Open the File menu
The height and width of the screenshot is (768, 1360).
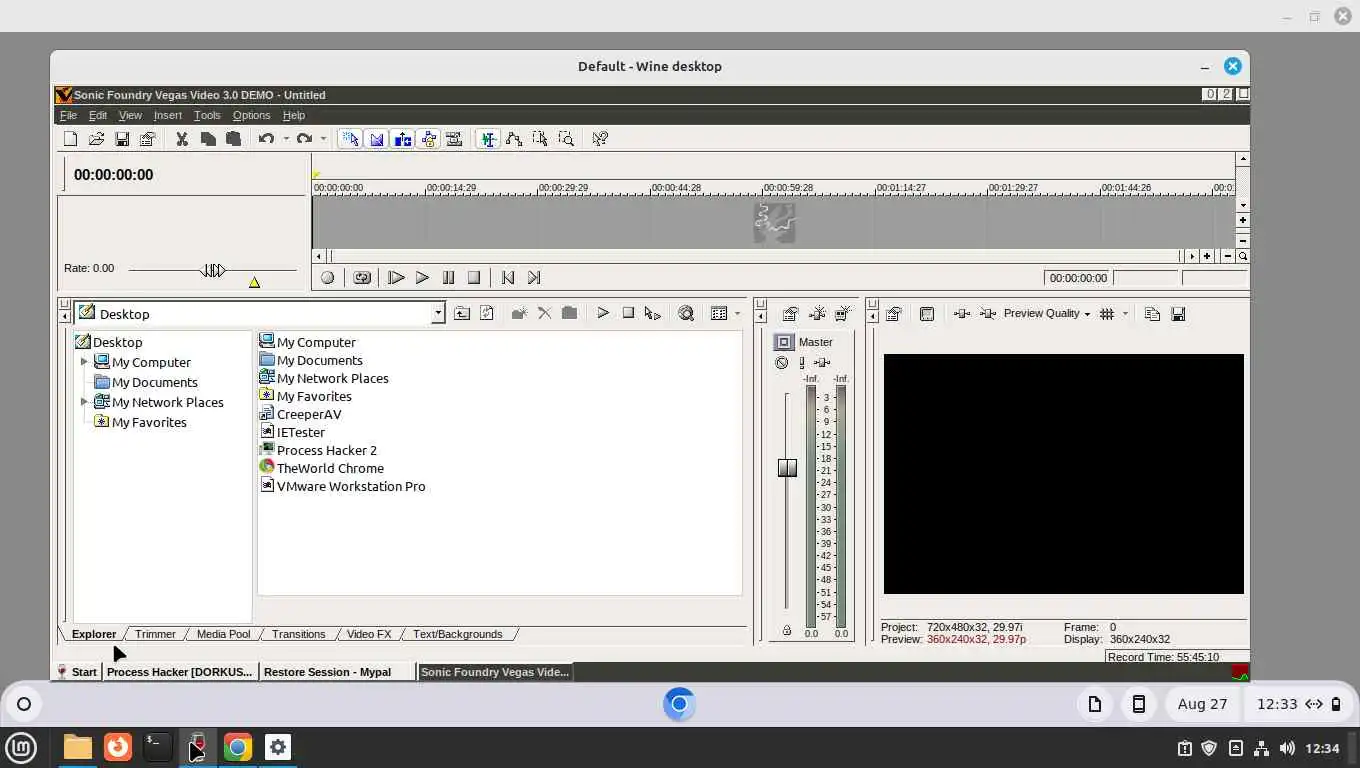point(68,115)
